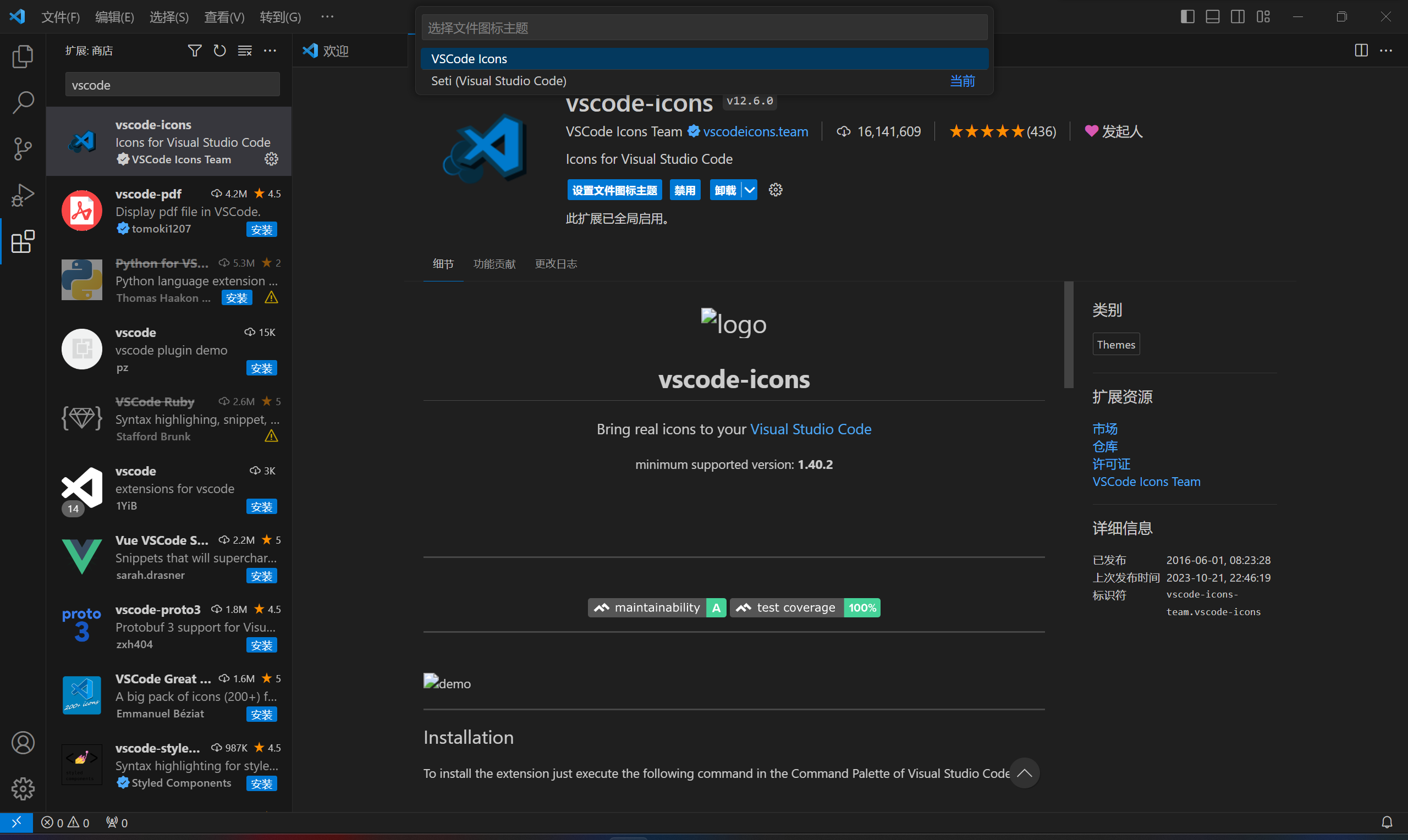
Task: Toggle bottom panel layout icon
Action: [x=1213, y=17]
